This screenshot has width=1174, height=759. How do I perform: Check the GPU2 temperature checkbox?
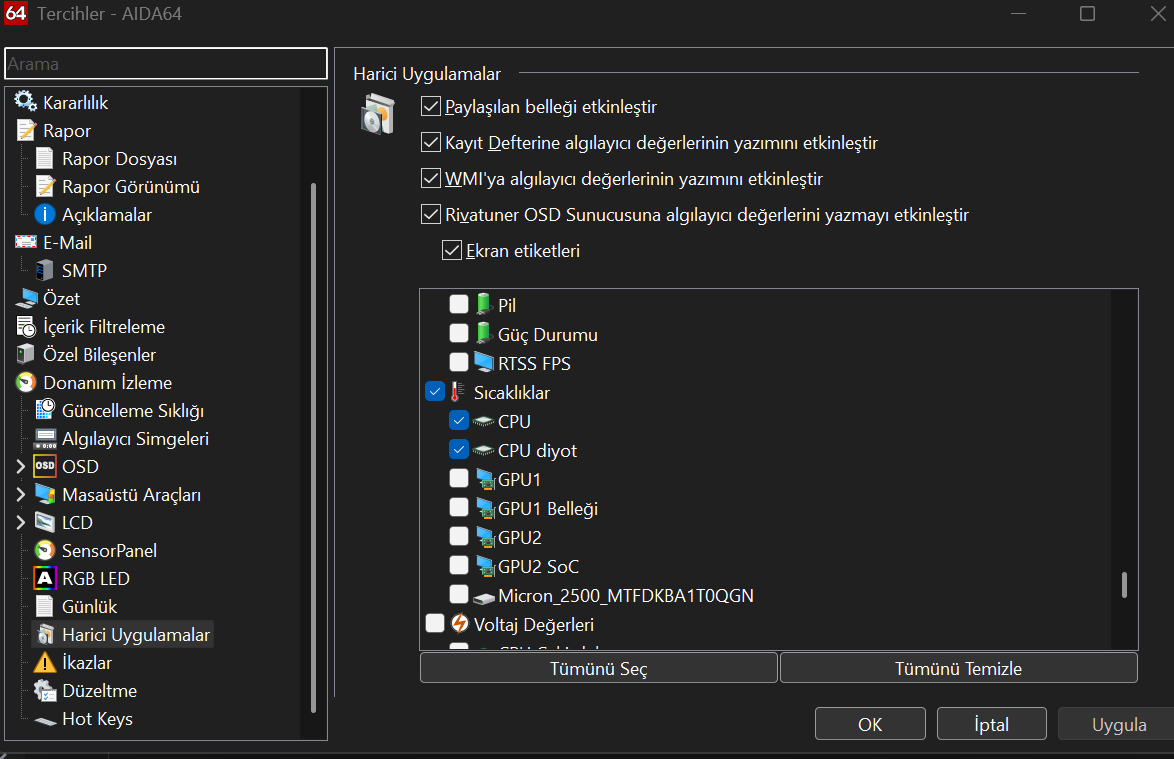pos(459,537)
